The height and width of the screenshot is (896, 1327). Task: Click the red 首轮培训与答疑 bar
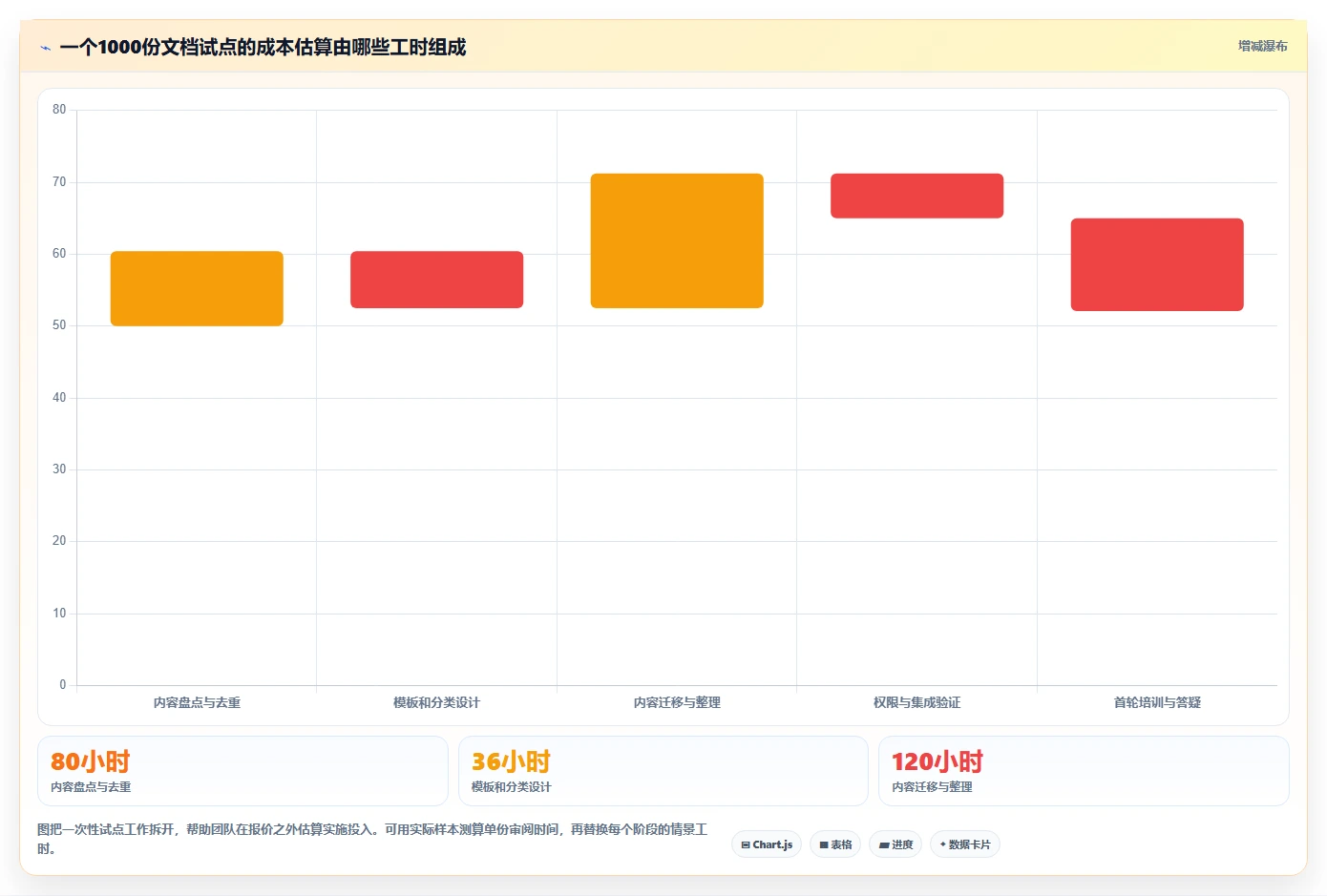click(1157, 264)
